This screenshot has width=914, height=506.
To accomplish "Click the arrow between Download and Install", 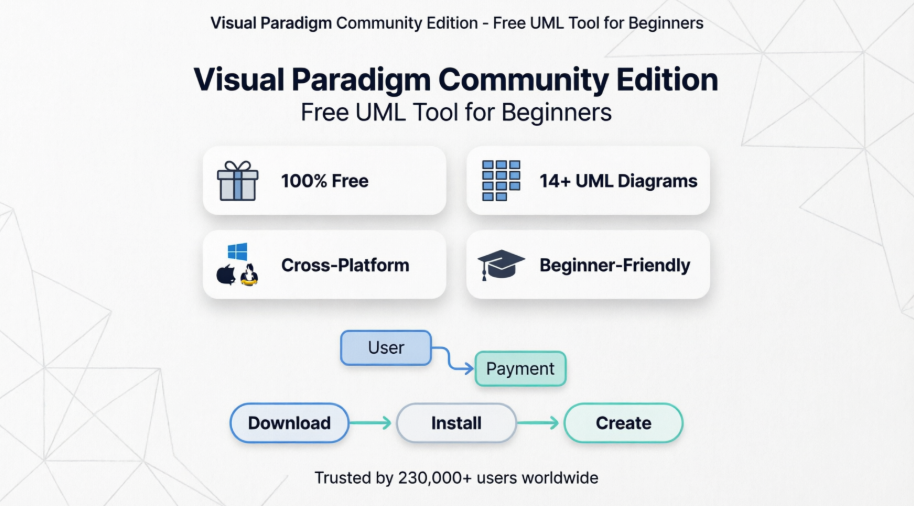I will (371, 423).
